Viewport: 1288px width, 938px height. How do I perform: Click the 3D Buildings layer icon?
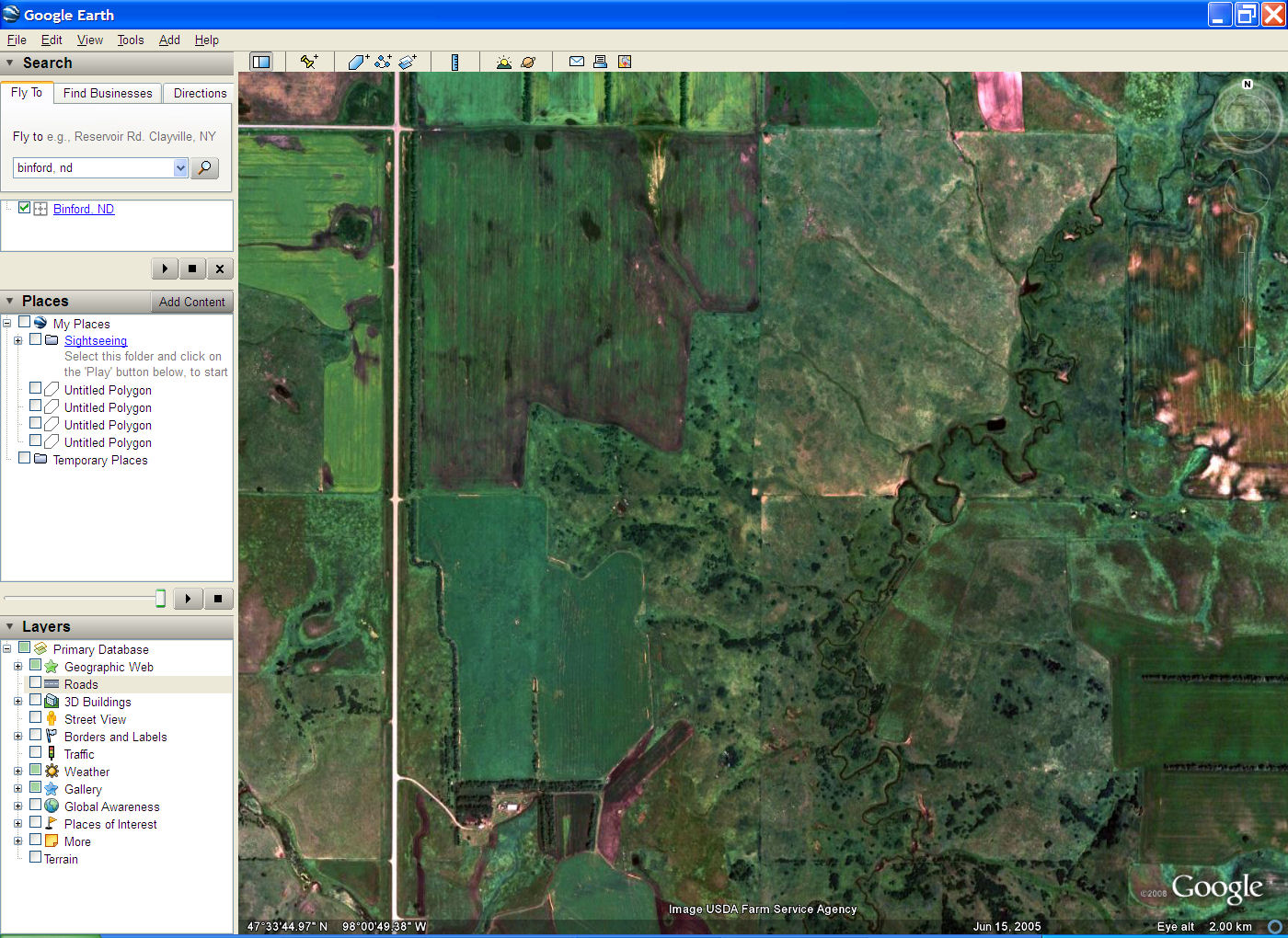tap(52, 702)
